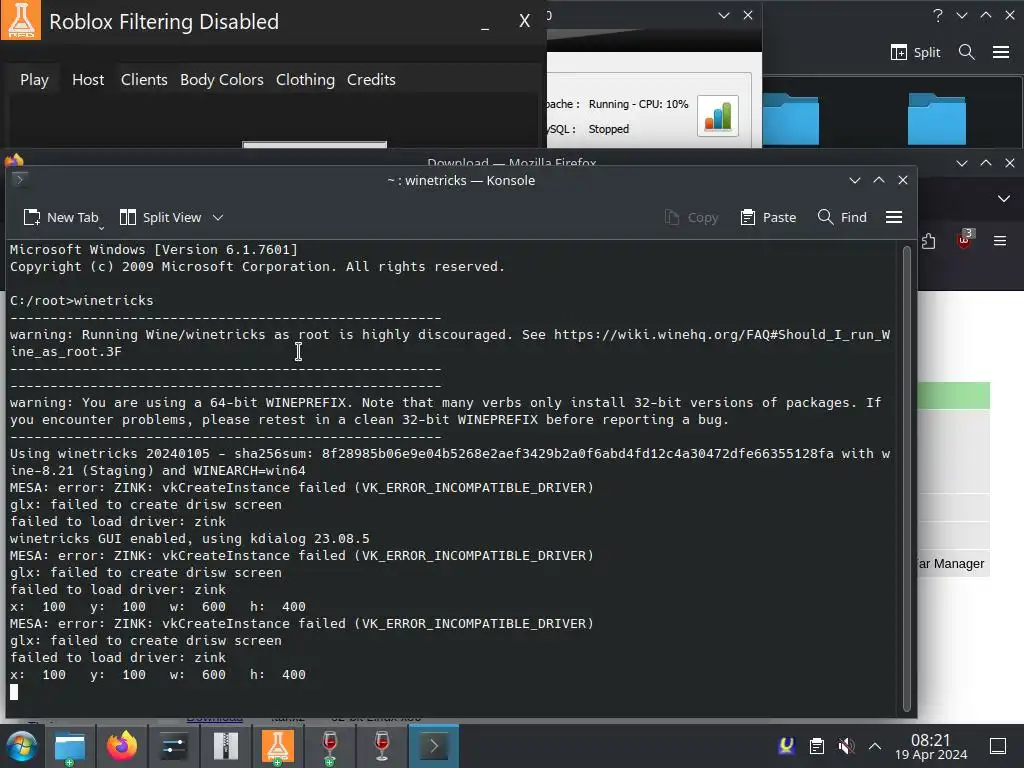Viewport: 1024px width, 768px height.
Task: Click 'Running - CPU: 10%' Apache status
Action: coord(638,104)
